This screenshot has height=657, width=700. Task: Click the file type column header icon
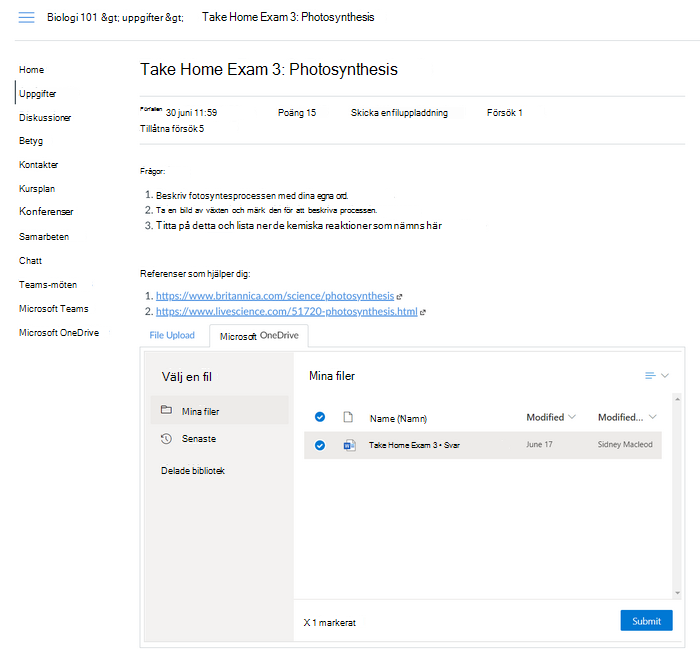[x=348, y=417]
